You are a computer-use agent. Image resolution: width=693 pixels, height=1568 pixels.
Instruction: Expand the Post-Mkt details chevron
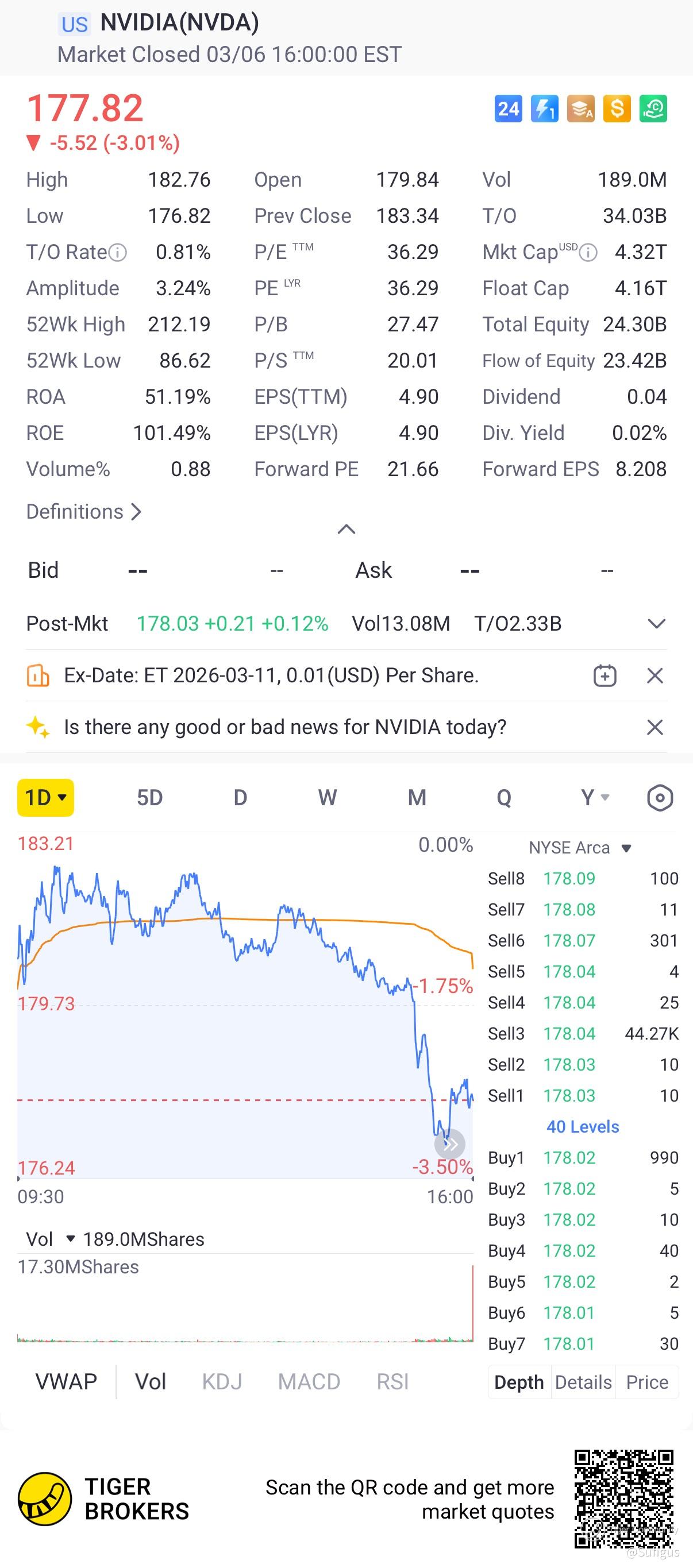click(x=656, y=624)
